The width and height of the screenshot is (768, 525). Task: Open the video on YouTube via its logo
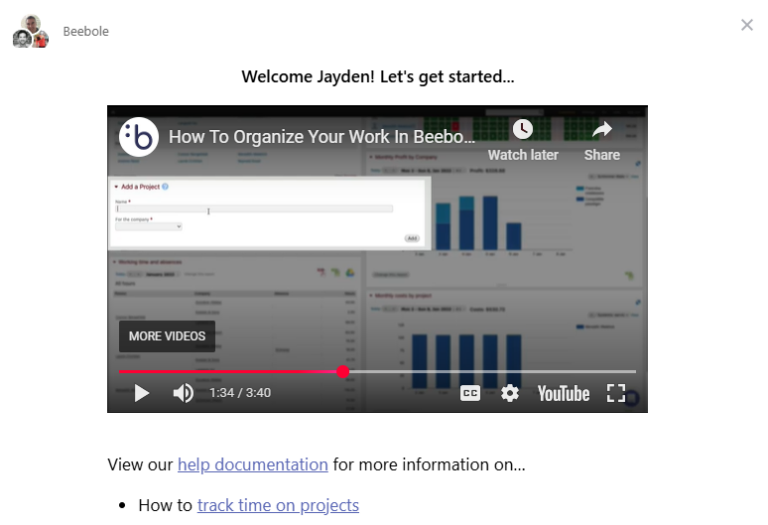click(563, 393)
